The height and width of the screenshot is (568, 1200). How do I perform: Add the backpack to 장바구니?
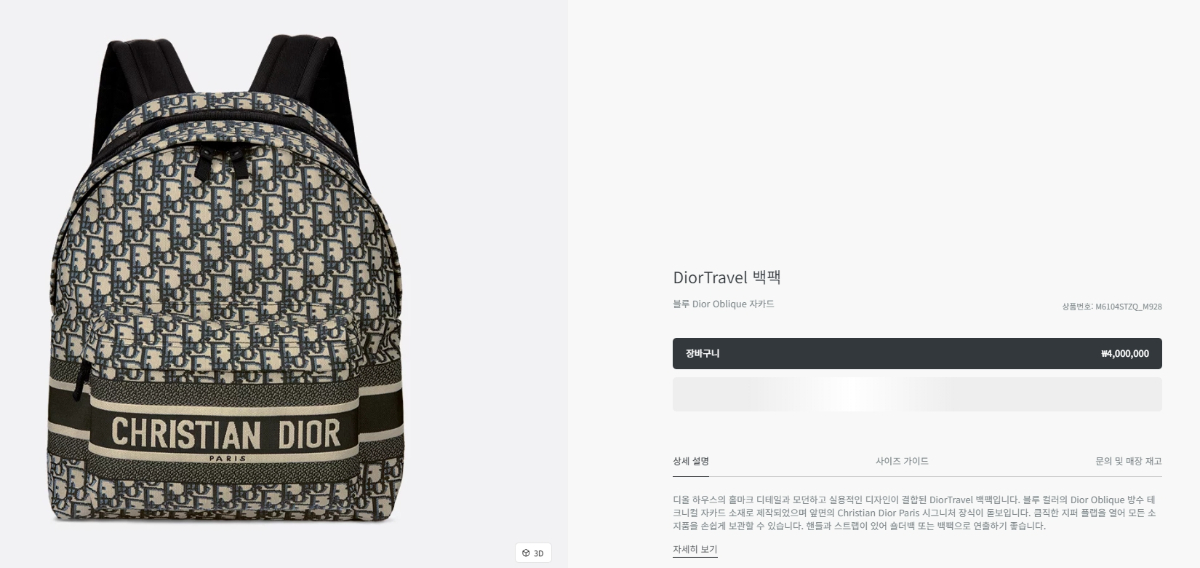tap(917, 353)
